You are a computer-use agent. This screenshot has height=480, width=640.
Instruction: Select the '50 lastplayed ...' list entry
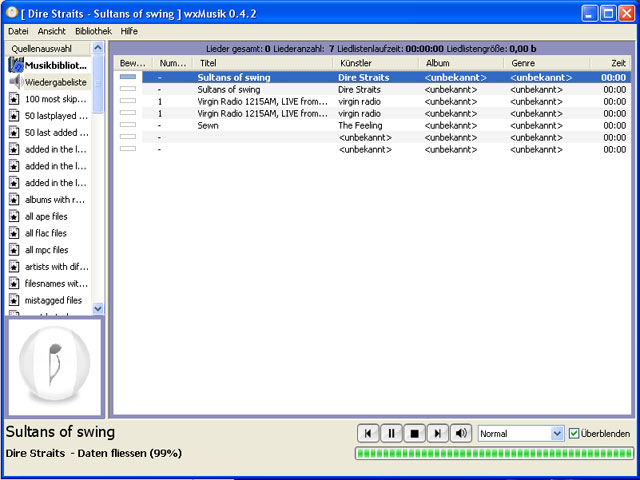pos(56,116)
